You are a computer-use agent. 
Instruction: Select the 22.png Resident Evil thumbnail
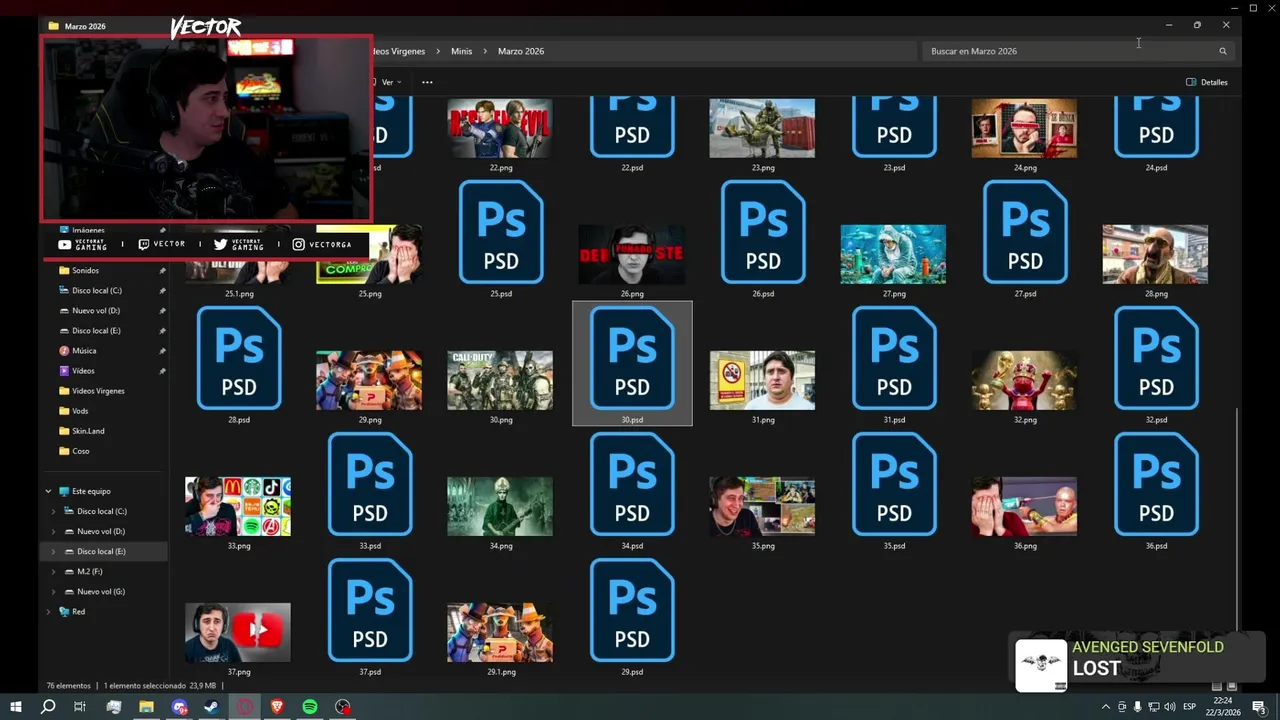(500, 128)
